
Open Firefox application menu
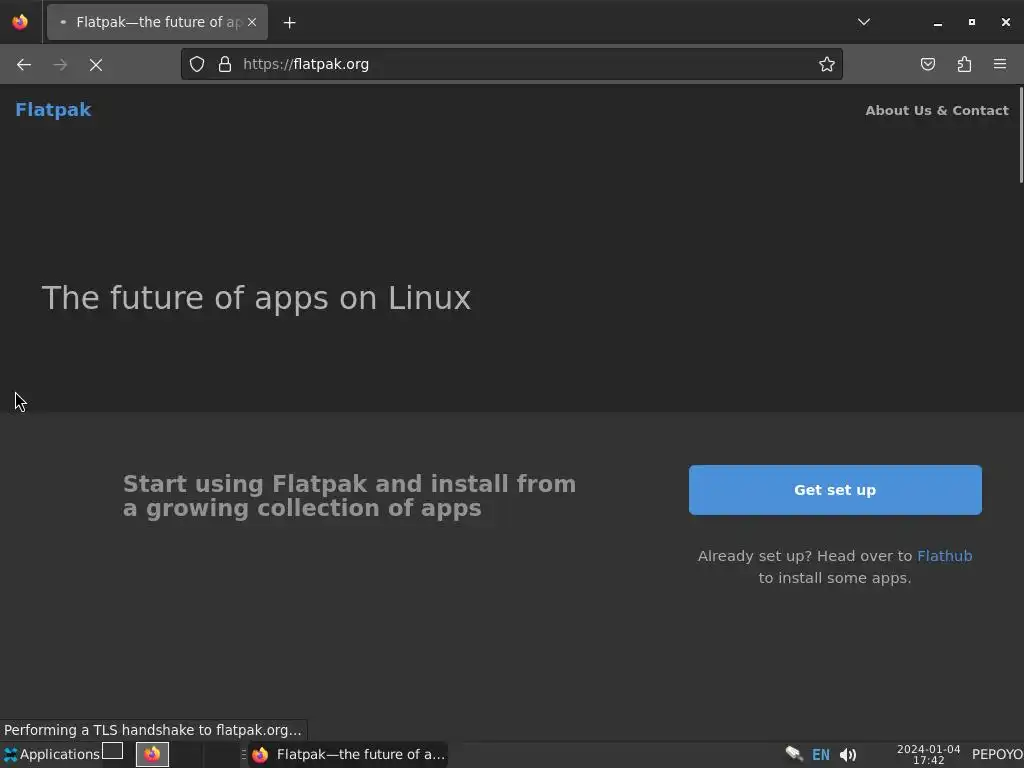pos(1000,64)
